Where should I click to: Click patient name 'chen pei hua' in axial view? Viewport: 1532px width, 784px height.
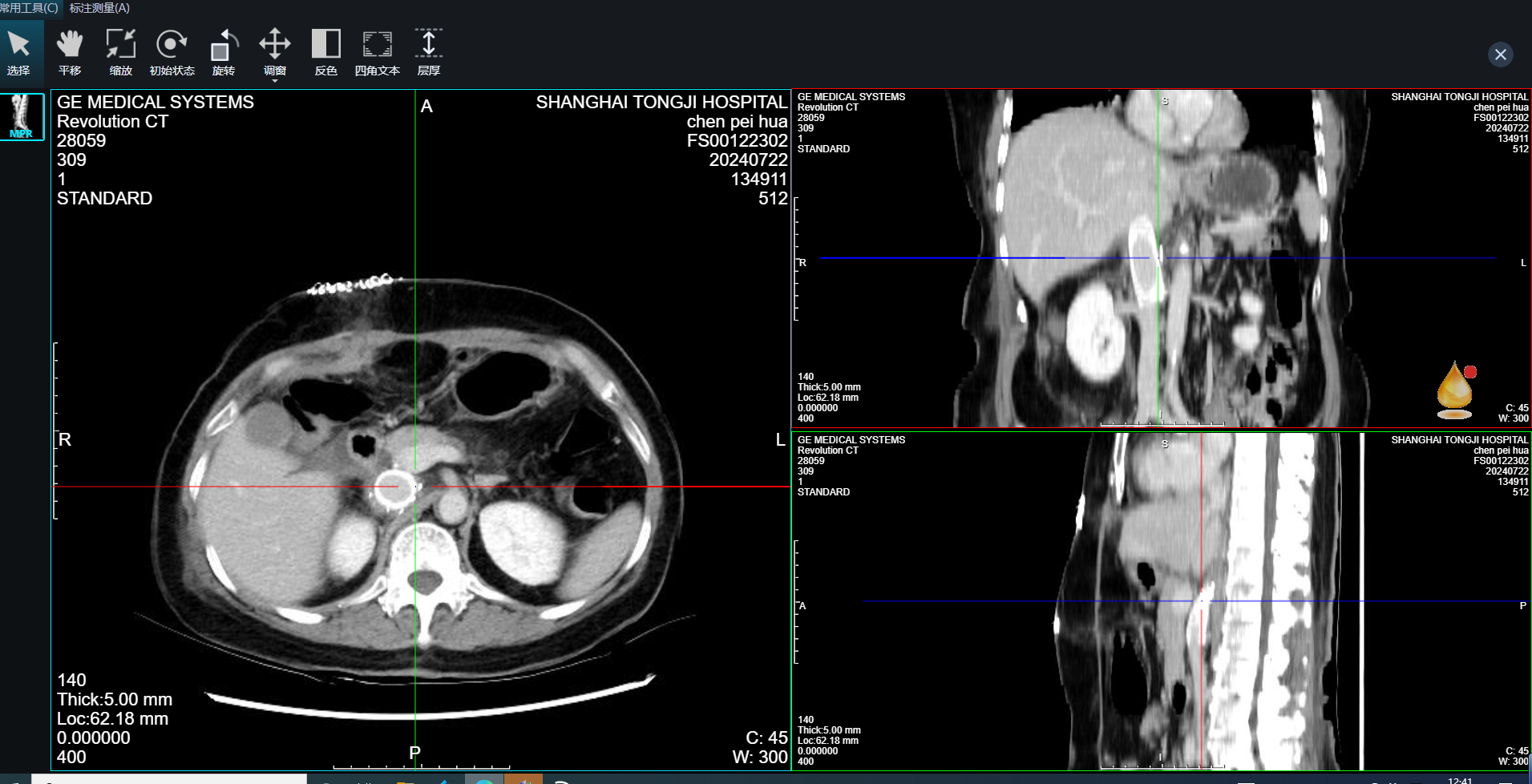(737, 122)
